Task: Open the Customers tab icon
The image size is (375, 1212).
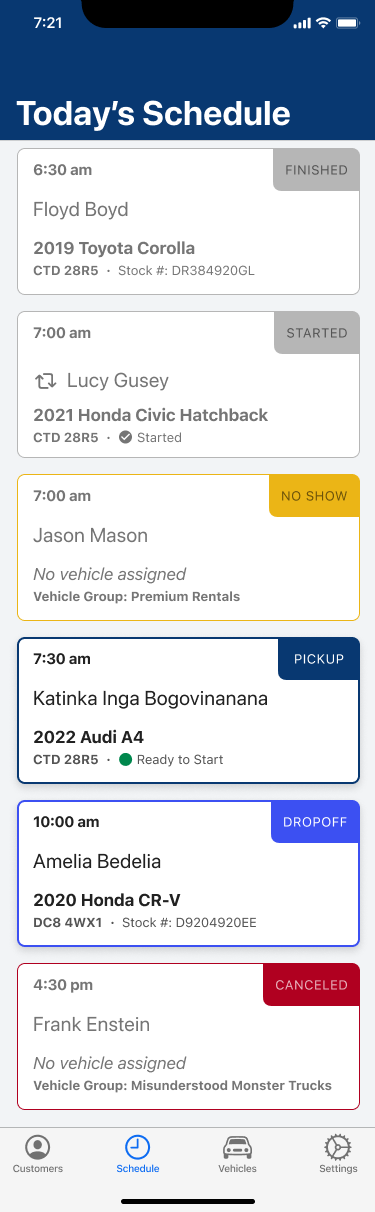Action: [x=37, y=1147]
